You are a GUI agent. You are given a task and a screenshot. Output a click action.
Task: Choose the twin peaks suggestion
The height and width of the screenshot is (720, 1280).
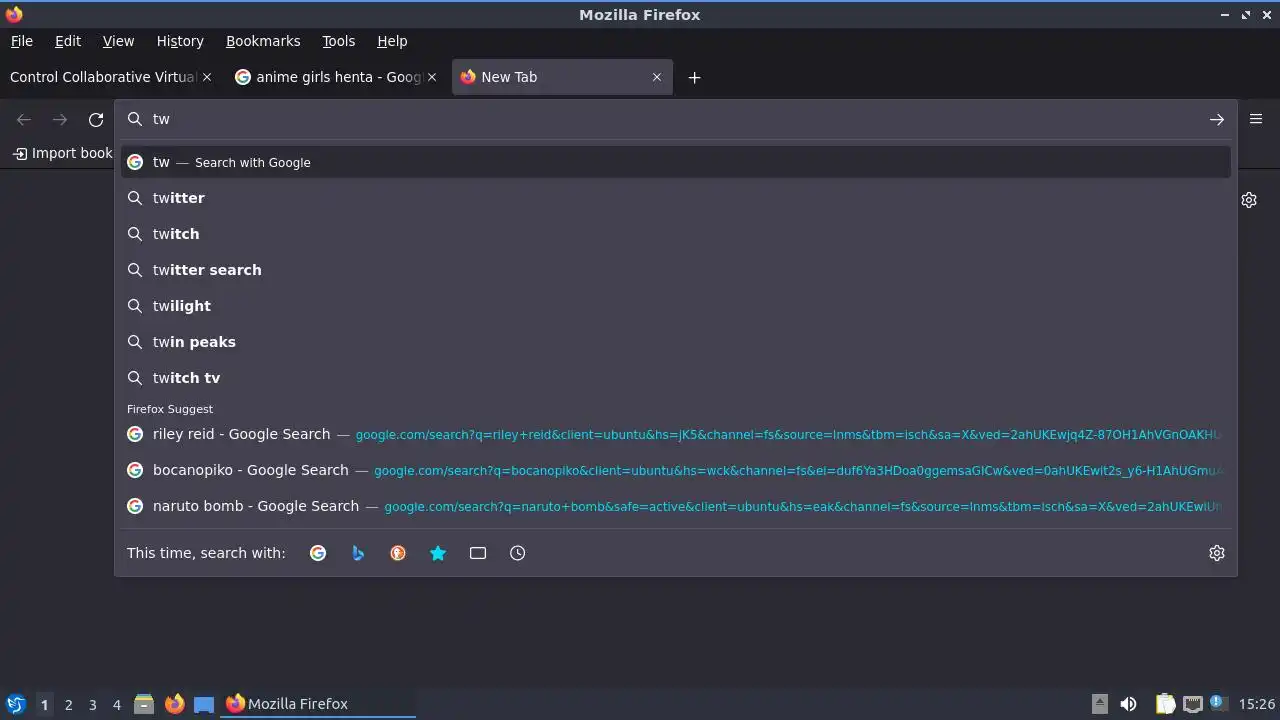point(676,342)
